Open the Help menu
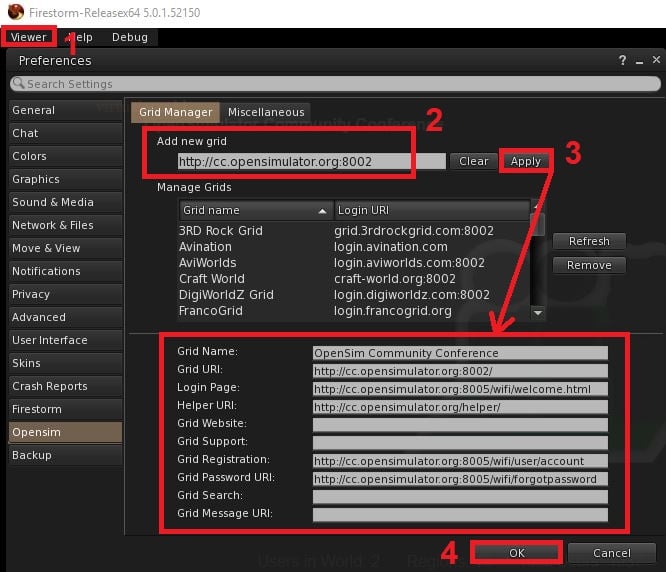Screen dimensions: 666x572 [81, 37]
